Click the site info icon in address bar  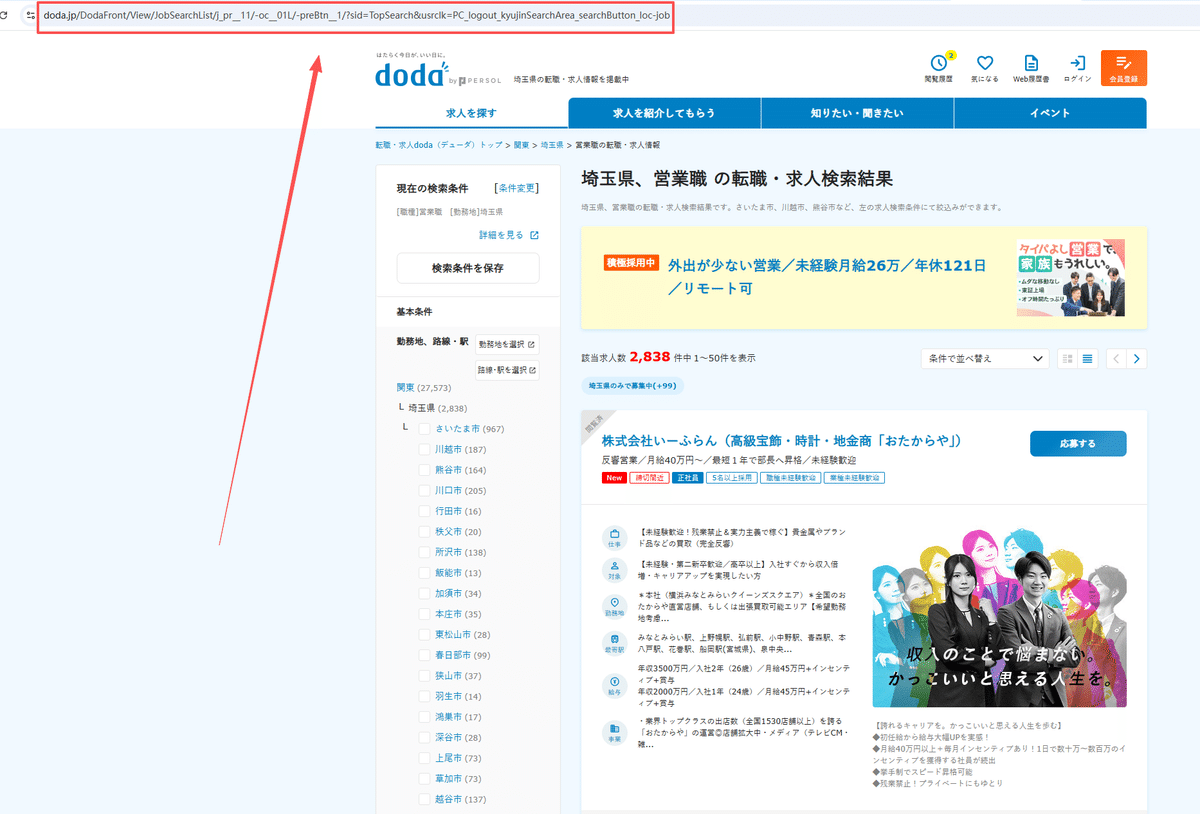31,15
